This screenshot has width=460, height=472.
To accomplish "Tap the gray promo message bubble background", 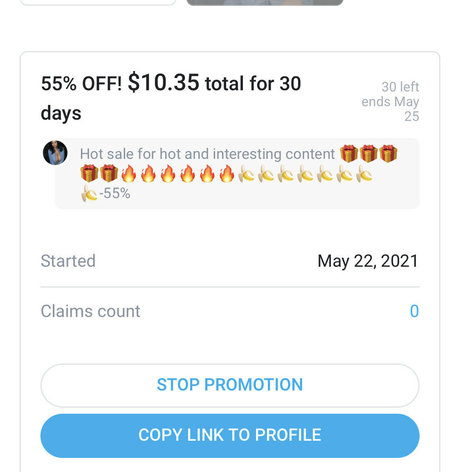I will [x=237, y=174].
